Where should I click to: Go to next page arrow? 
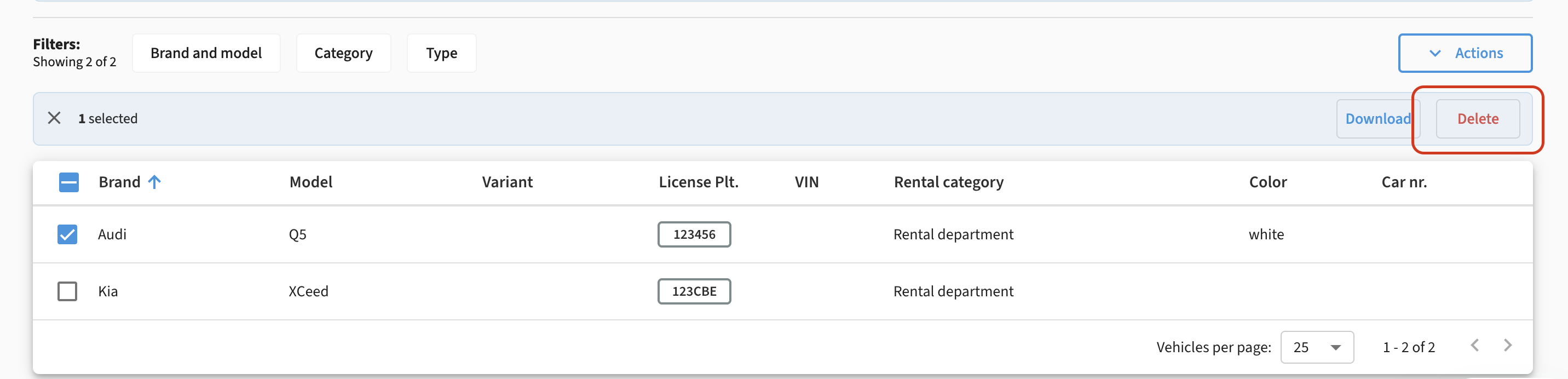click(1508, 346)
